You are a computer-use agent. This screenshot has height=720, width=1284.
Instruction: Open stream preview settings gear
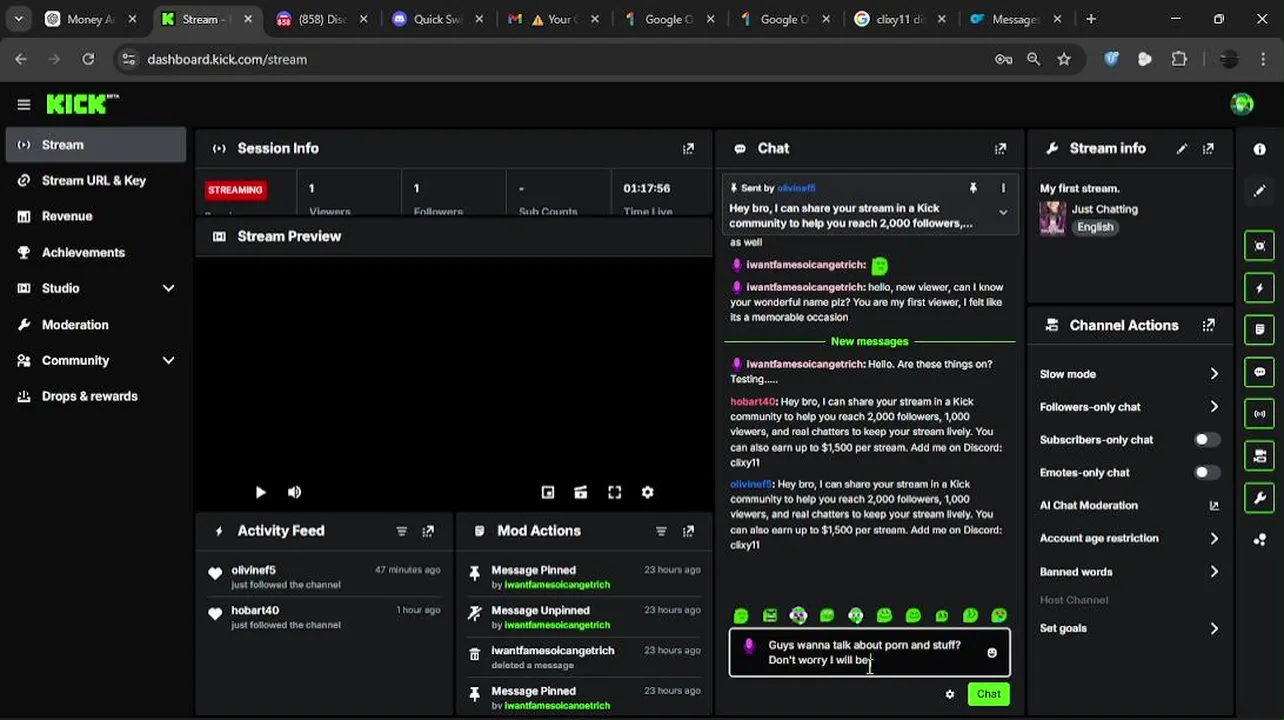(647, 492)
